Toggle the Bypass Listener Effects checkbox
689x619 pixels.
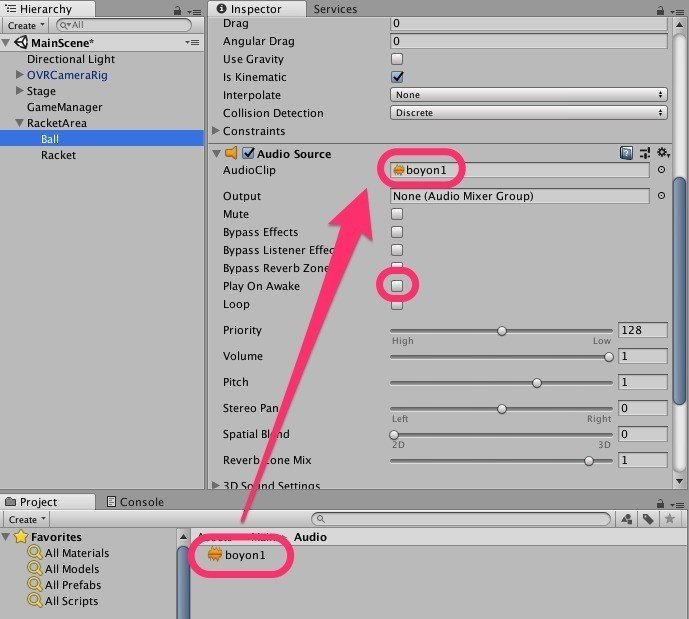tap(397, 250)
